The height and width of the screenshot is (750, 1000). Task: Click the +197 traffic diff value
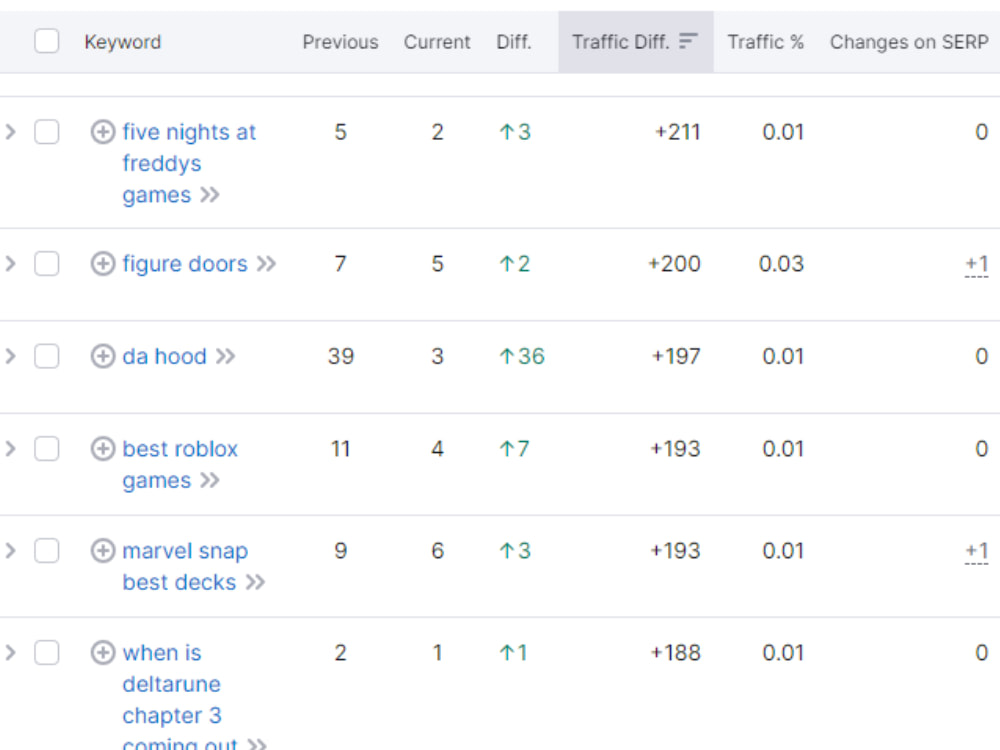click(x=676, y=356)
